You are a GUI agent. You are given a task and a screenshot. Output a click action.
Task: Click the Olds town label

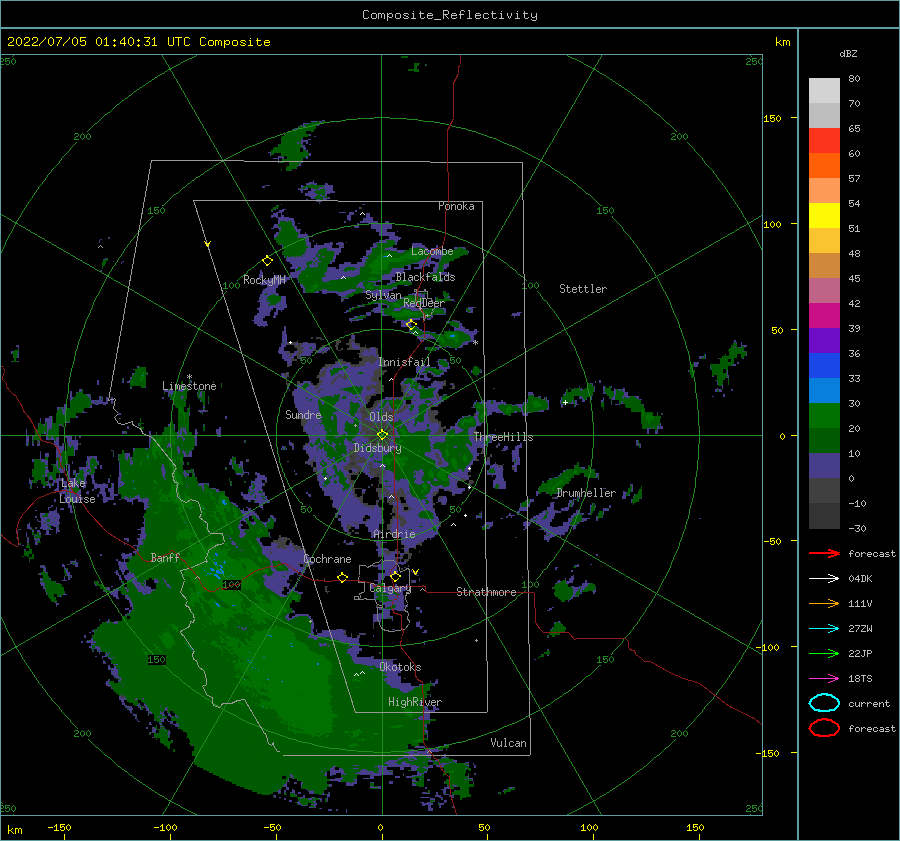pos(381,417)
